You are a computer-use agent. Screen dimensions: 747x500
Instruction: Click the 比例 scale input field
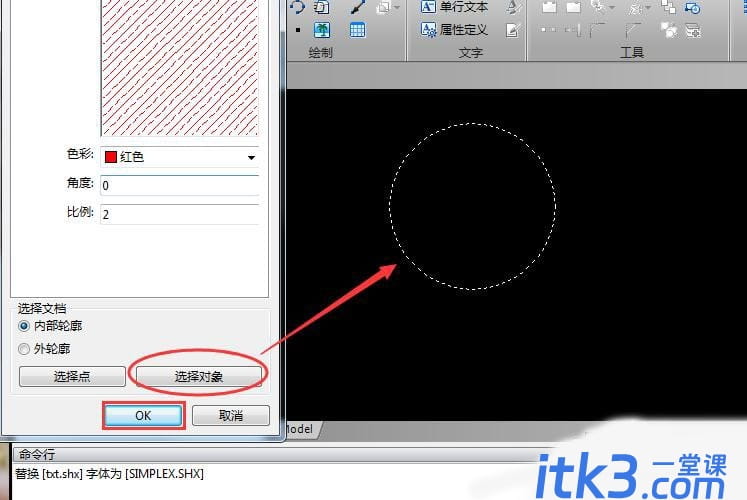tap(180, 214)
